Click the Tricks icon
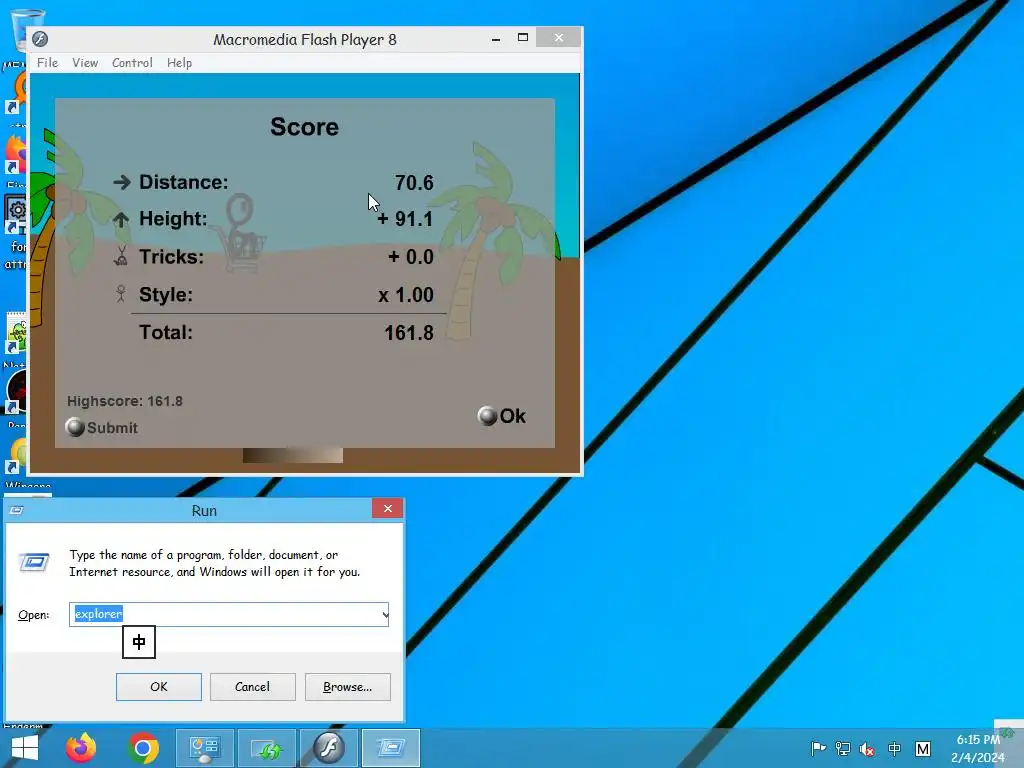1024x768 pixels. [x=121, y=256]
